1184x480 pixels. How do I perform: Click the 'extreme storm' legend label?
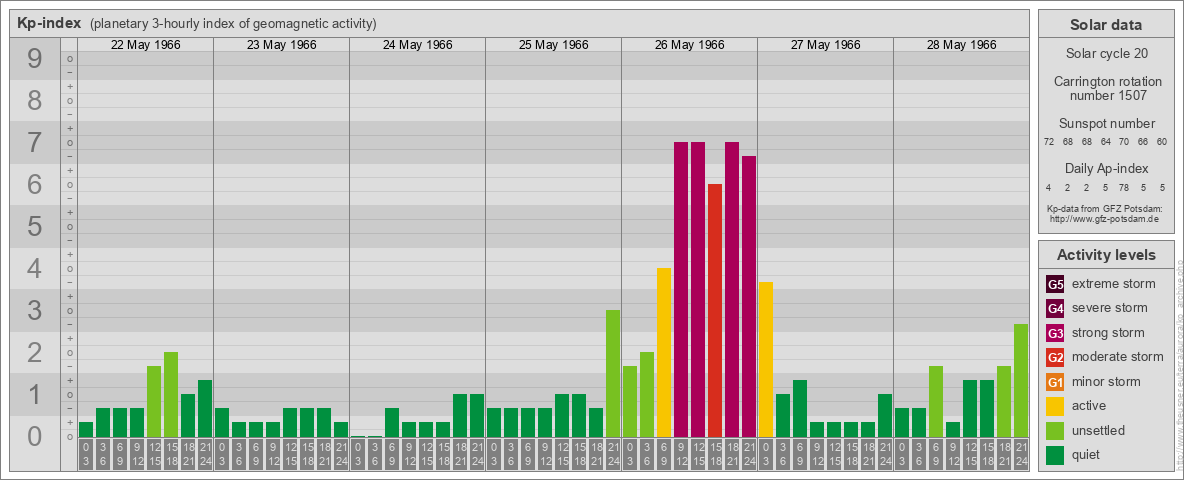pos(1114,285)
